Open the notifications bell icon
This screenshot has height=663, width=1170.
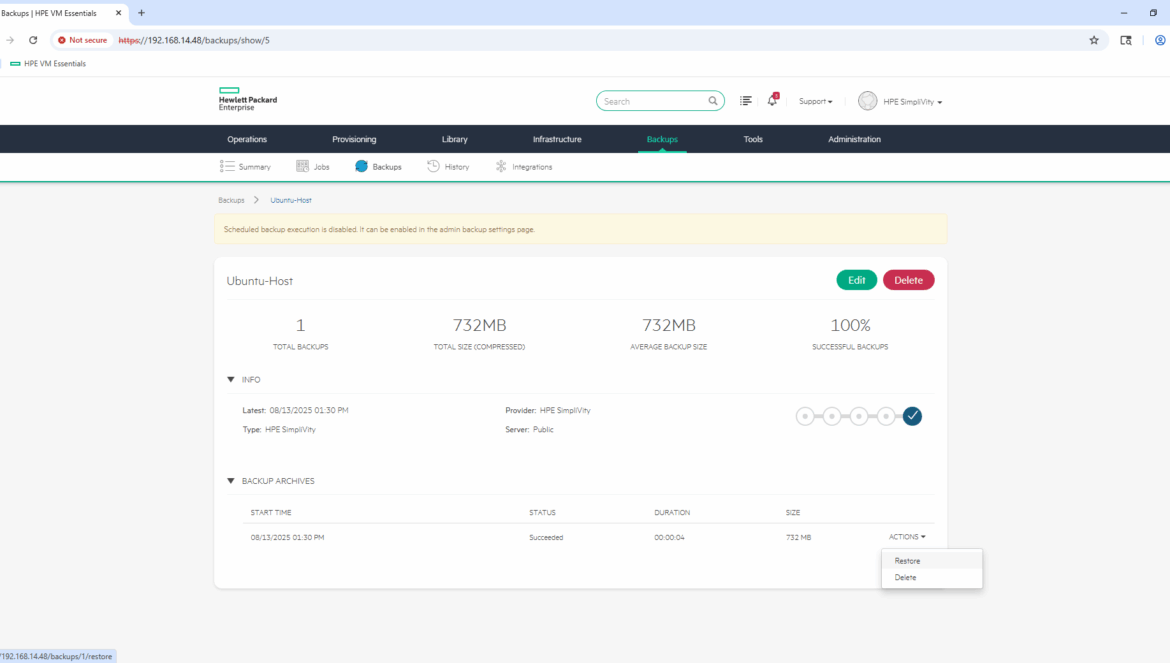pos(772,101)
